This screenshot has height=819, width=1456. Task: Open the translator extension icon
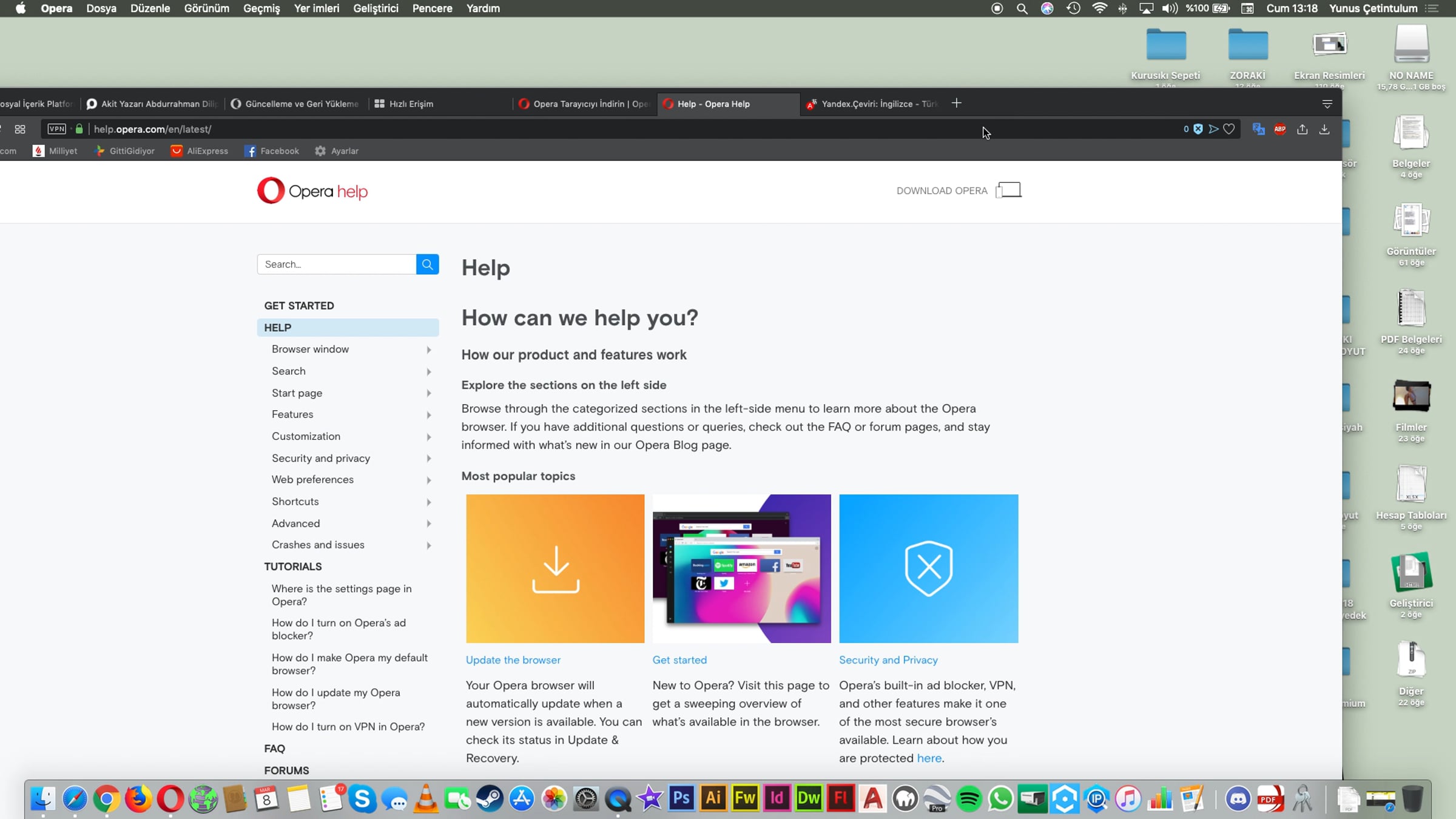[x=1258, y=129]
